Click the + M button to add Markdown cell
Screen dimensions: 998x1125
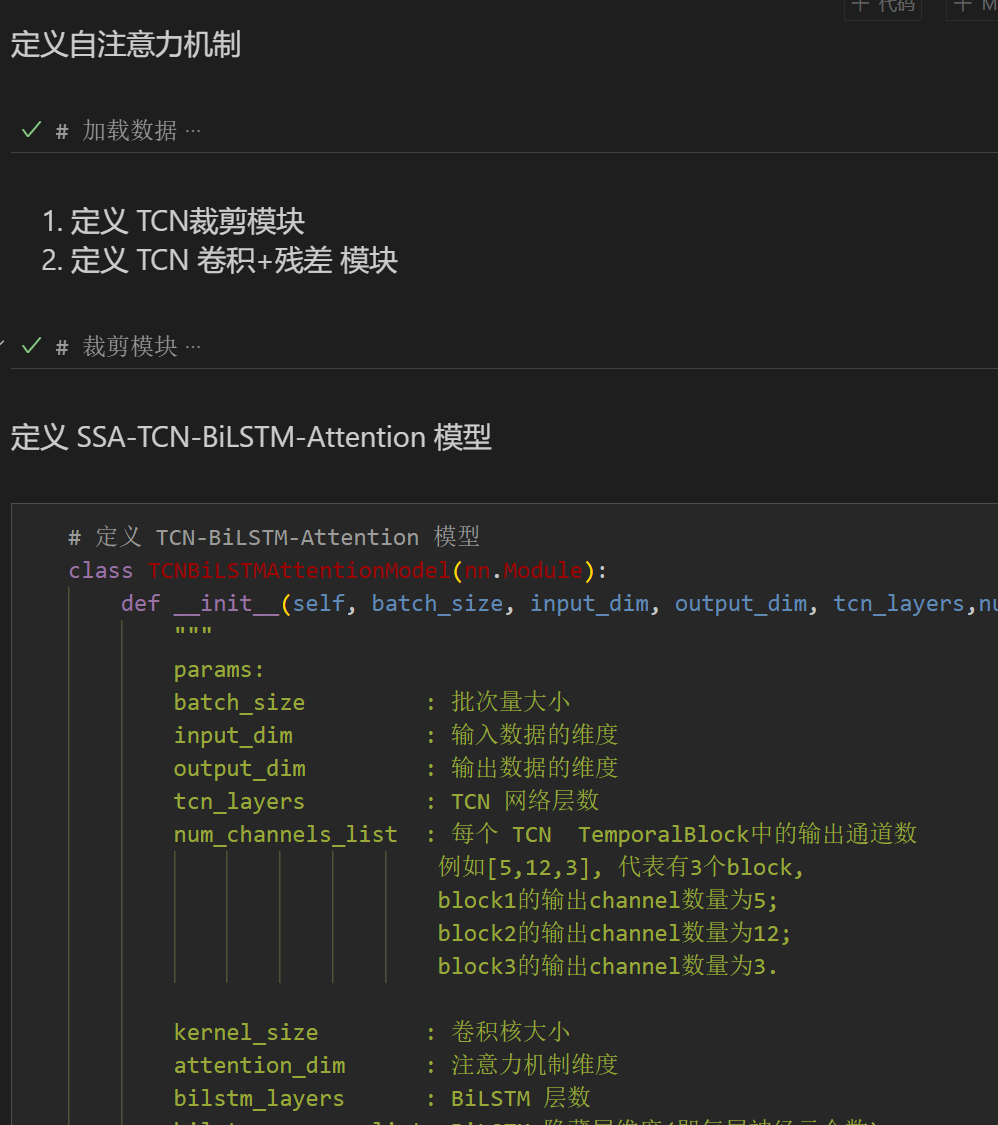(975, 6)
